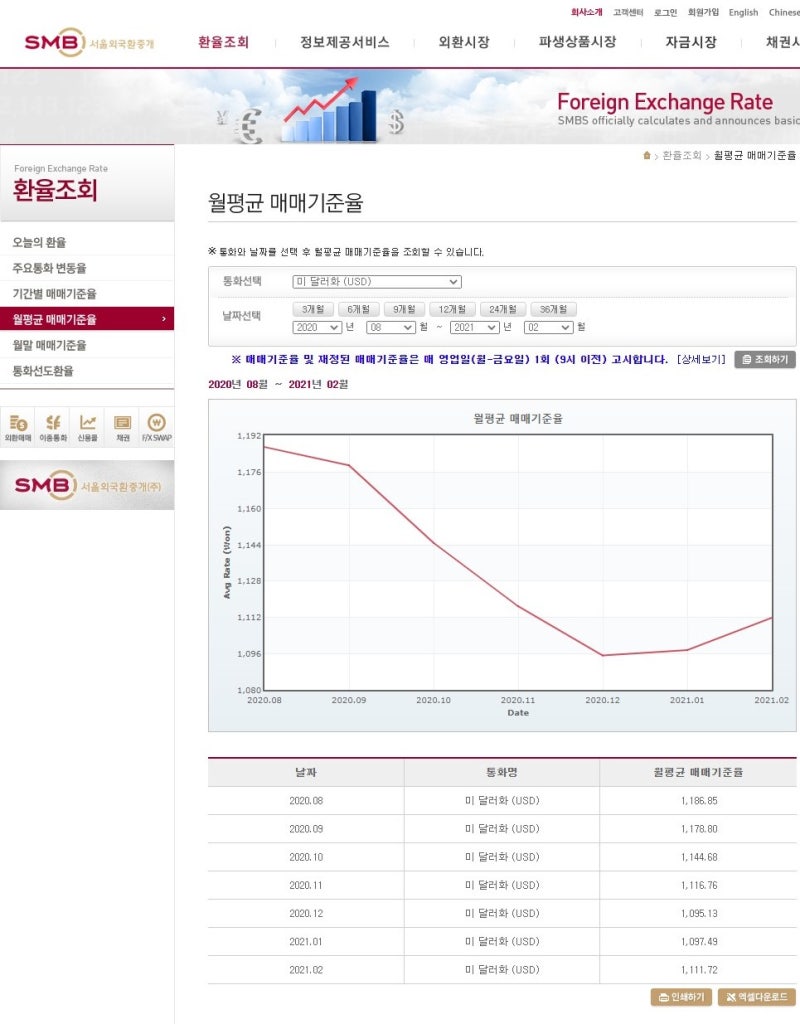Screen dimensions: 800x1024
Task: Click the 1,178.80 rate value
Action: tap(699, 829)
